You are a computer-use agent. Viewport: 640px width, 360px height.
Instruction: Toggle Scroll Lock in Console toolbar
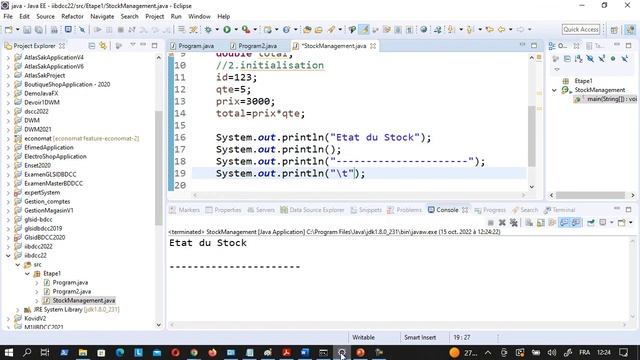(x=541, y=222)
